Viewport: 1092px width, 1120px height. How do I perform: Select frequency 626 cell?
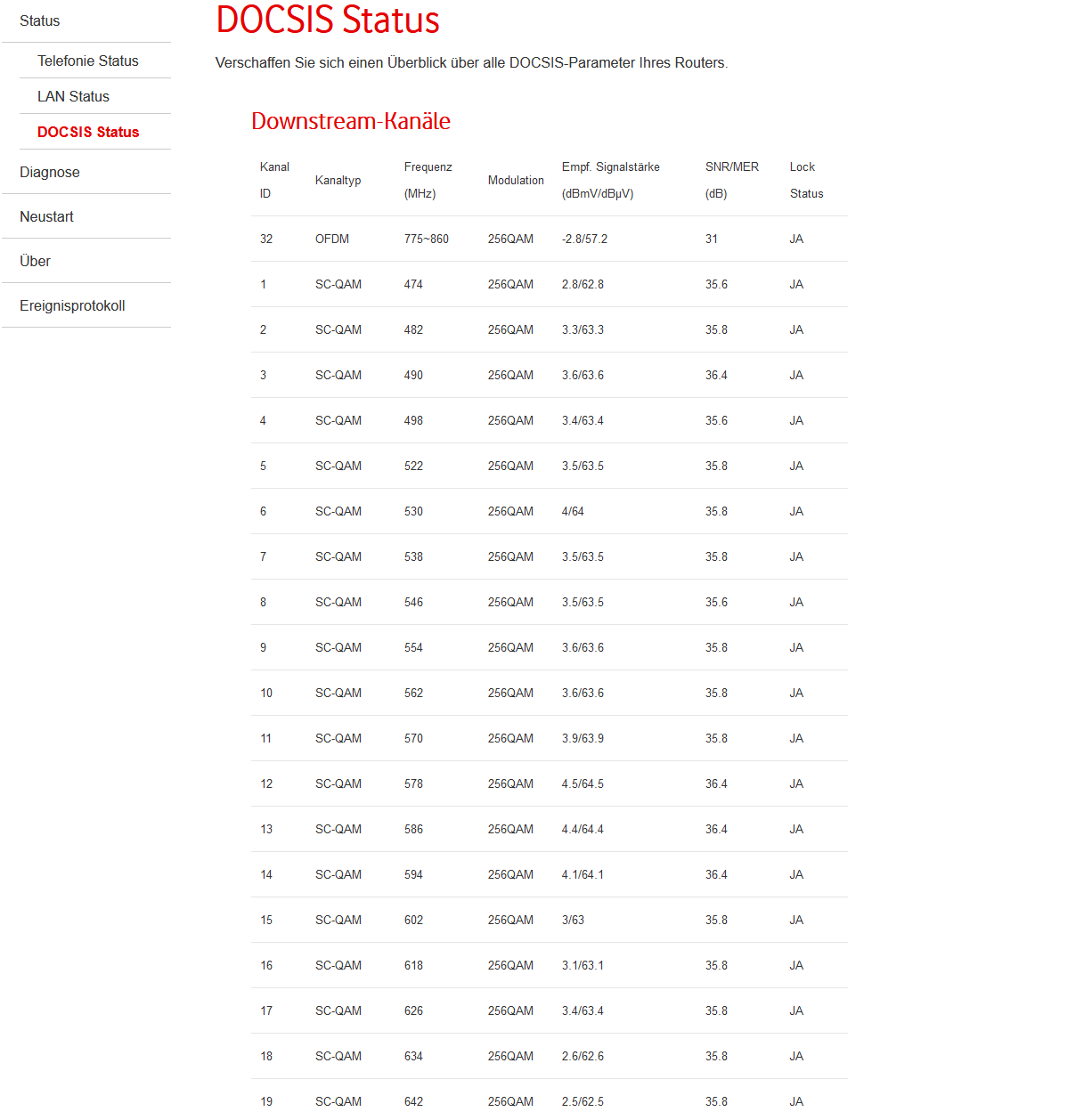click(x=413, y=1010)
